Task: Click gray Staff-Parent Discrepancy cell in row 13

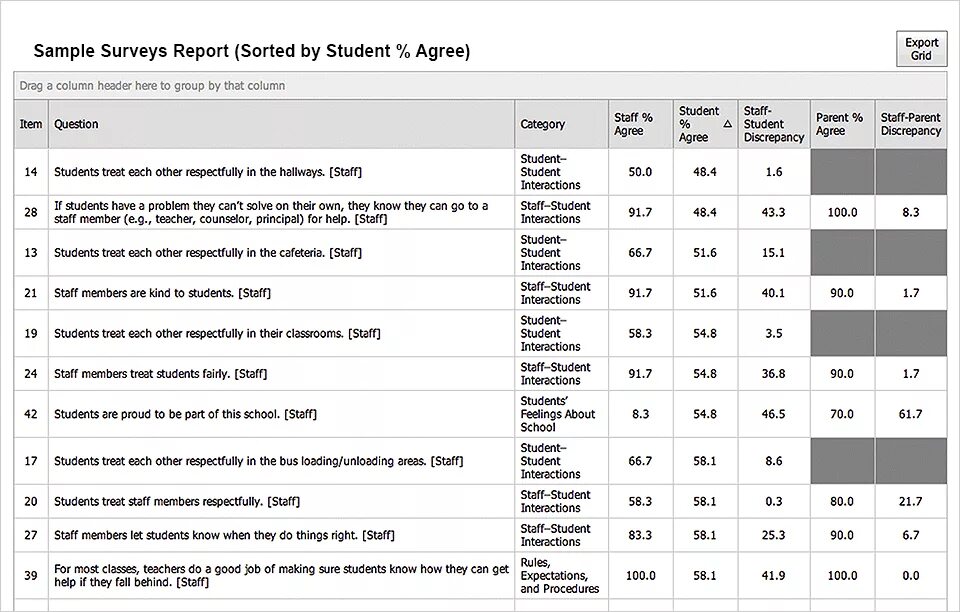Action: 910,253
